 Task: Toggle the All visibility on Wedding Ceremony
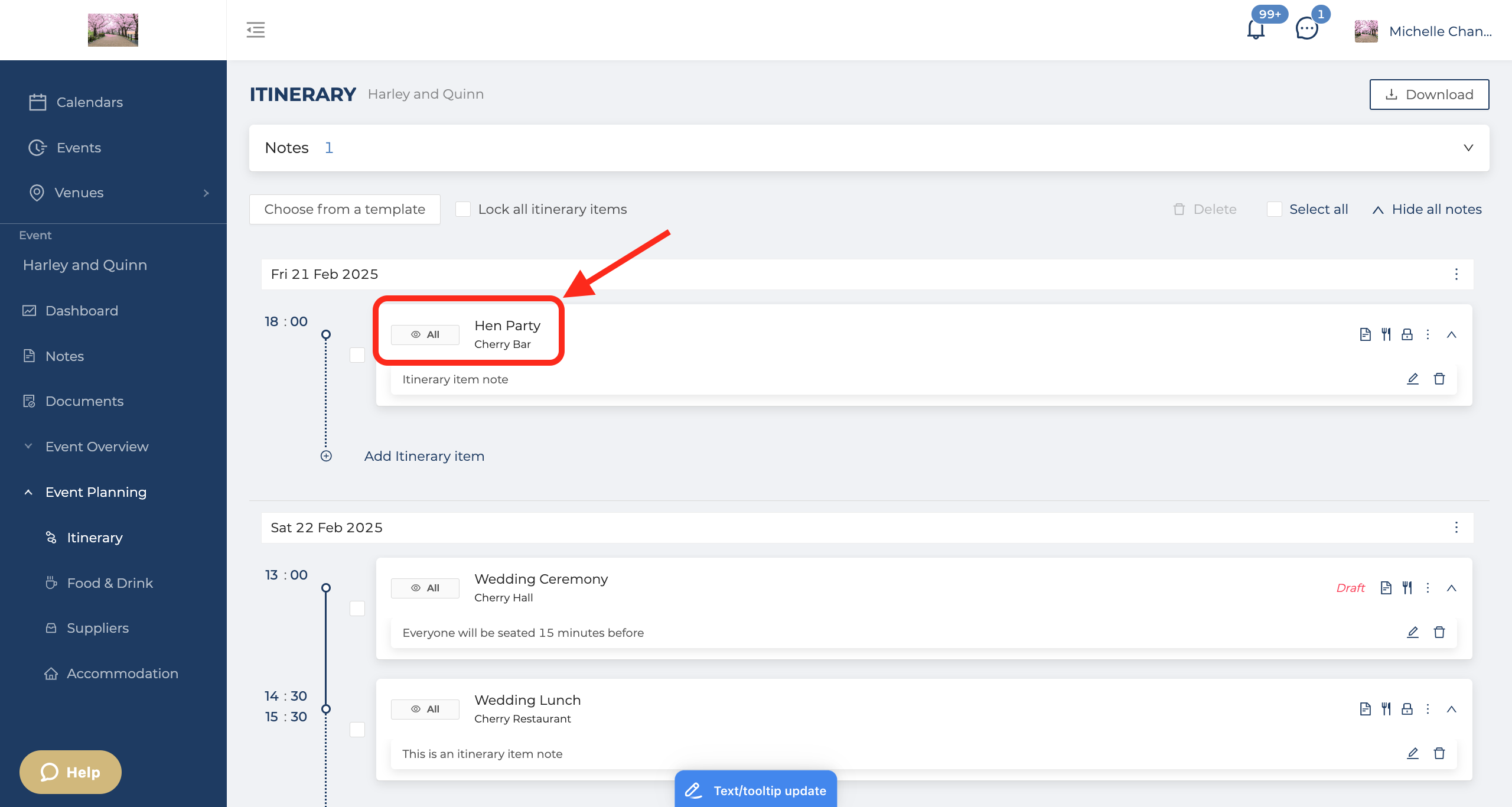click(425, 588)
